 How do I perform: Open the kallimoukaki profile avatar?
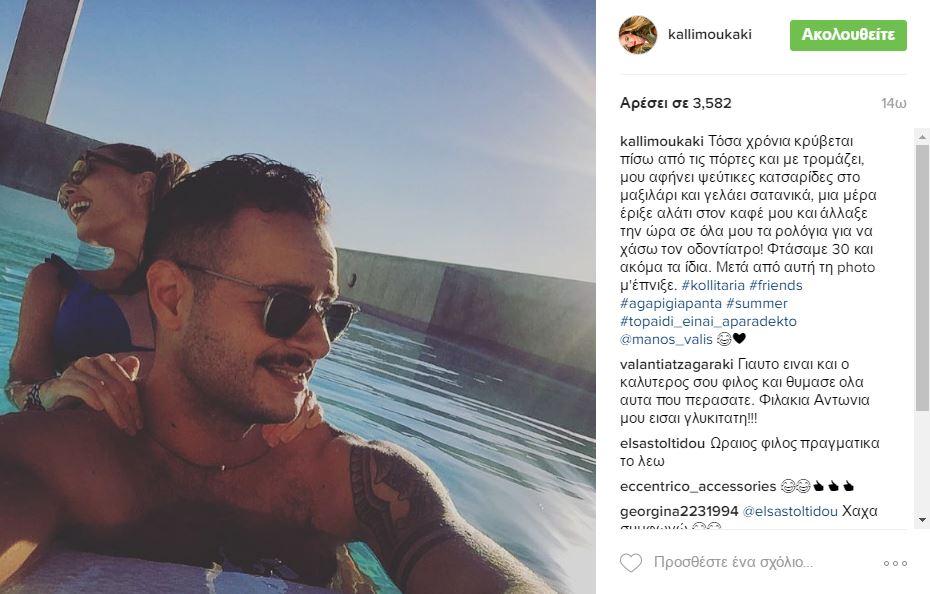[x=638, y=34]
